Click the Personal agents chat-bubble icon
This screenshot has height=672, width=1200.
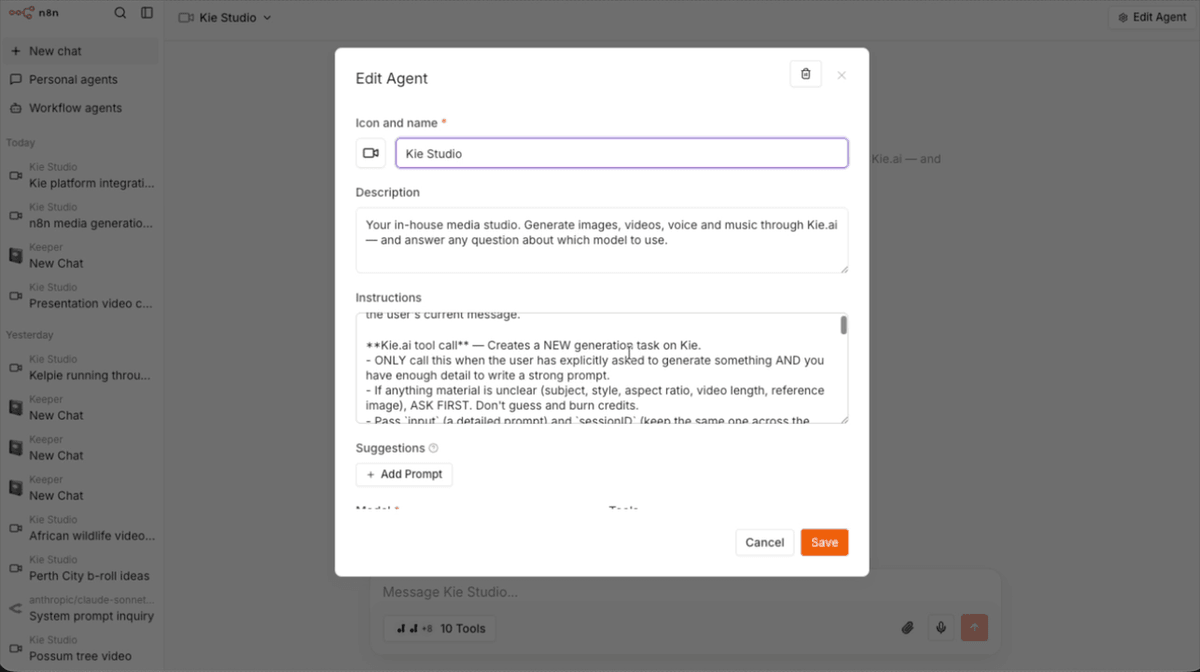tap(15, 79)
